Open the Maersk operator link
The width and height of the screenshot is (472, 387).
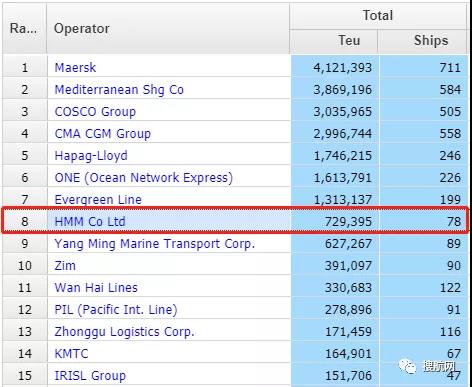75,68
